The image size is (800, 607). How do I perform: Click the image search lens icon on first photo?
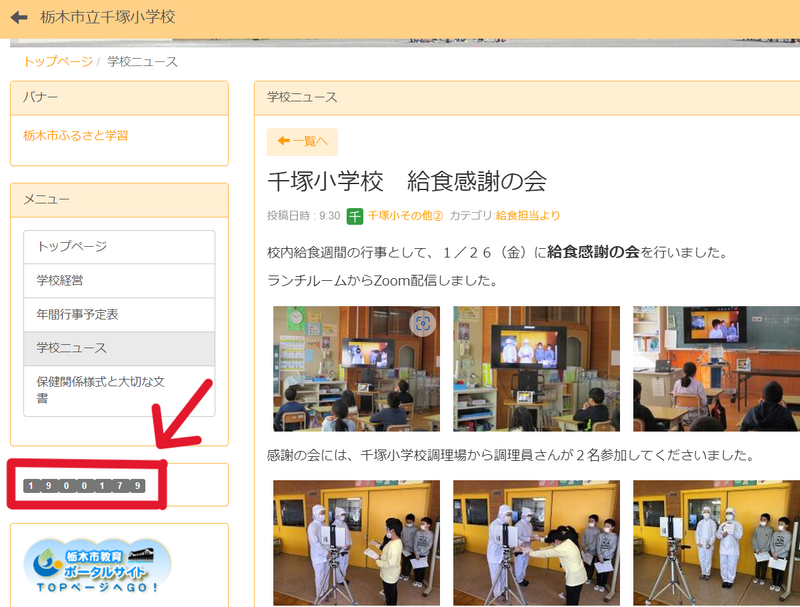(422, 323)
